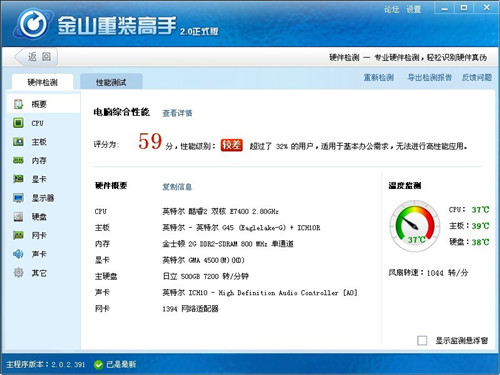Click the 硬盘 hard disk icon
Viewport: 500px width, 375px height.
pos(18,217)
